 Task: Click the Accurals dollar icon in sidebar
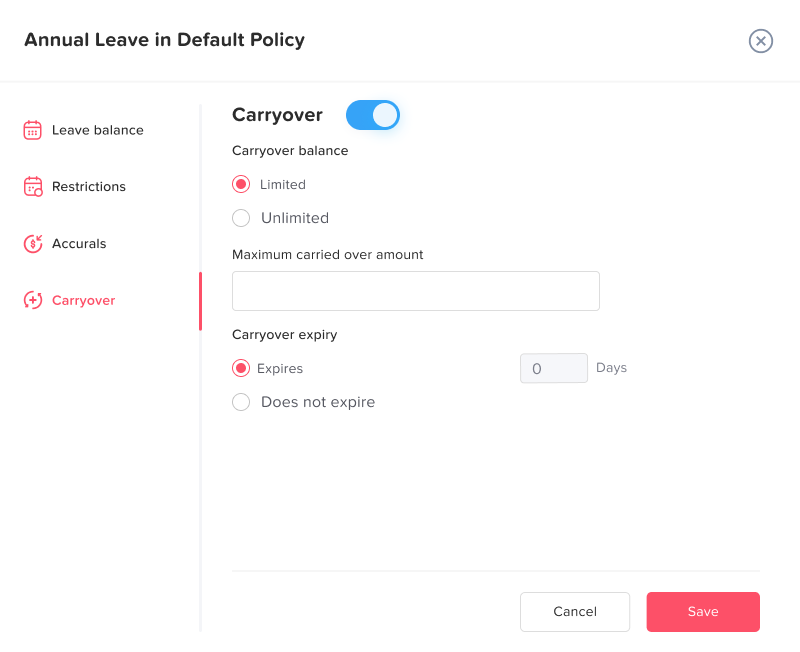33,243
